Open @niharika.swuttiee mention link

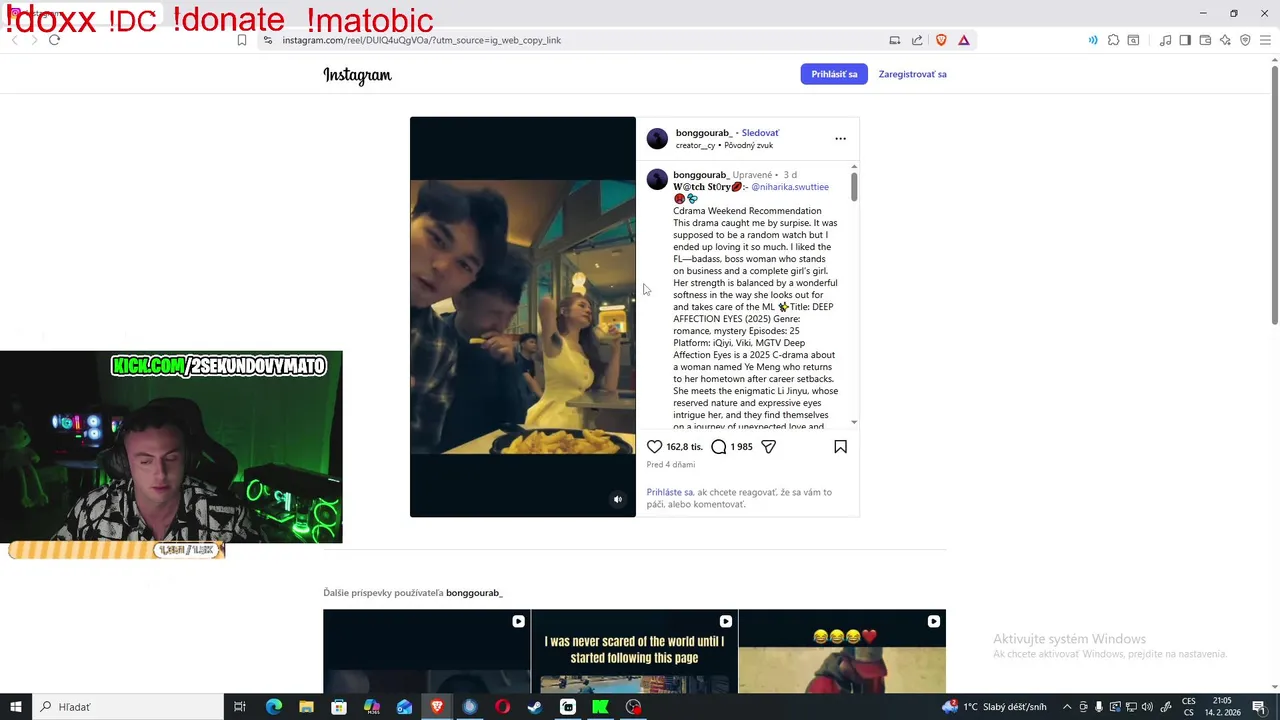pyautogui.click(x=790, y=187)
